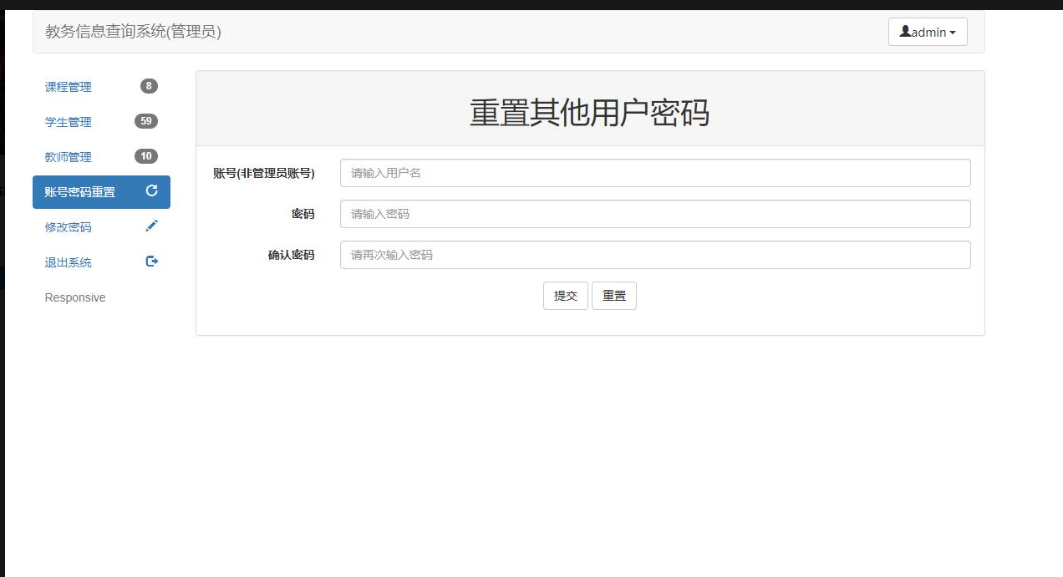Focus the 请输入密码 password field
This screenshot has width=1063, height=577.
655,214
